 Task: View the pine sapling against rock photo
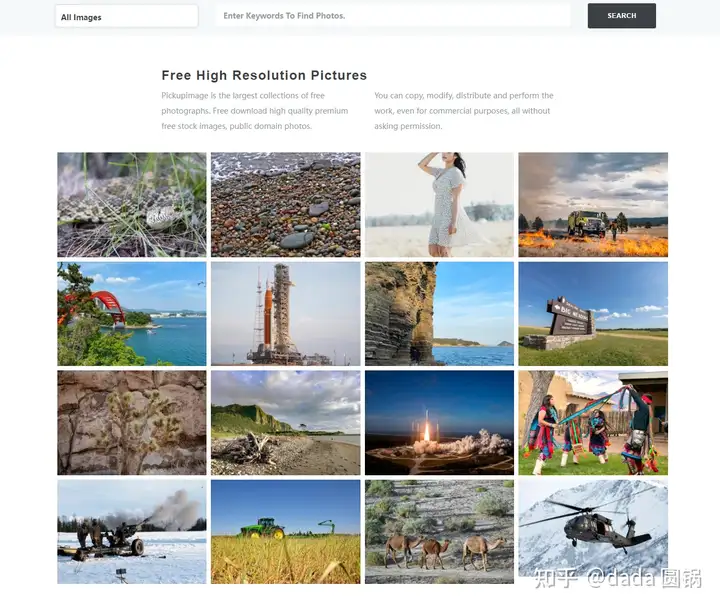[132, 423]
